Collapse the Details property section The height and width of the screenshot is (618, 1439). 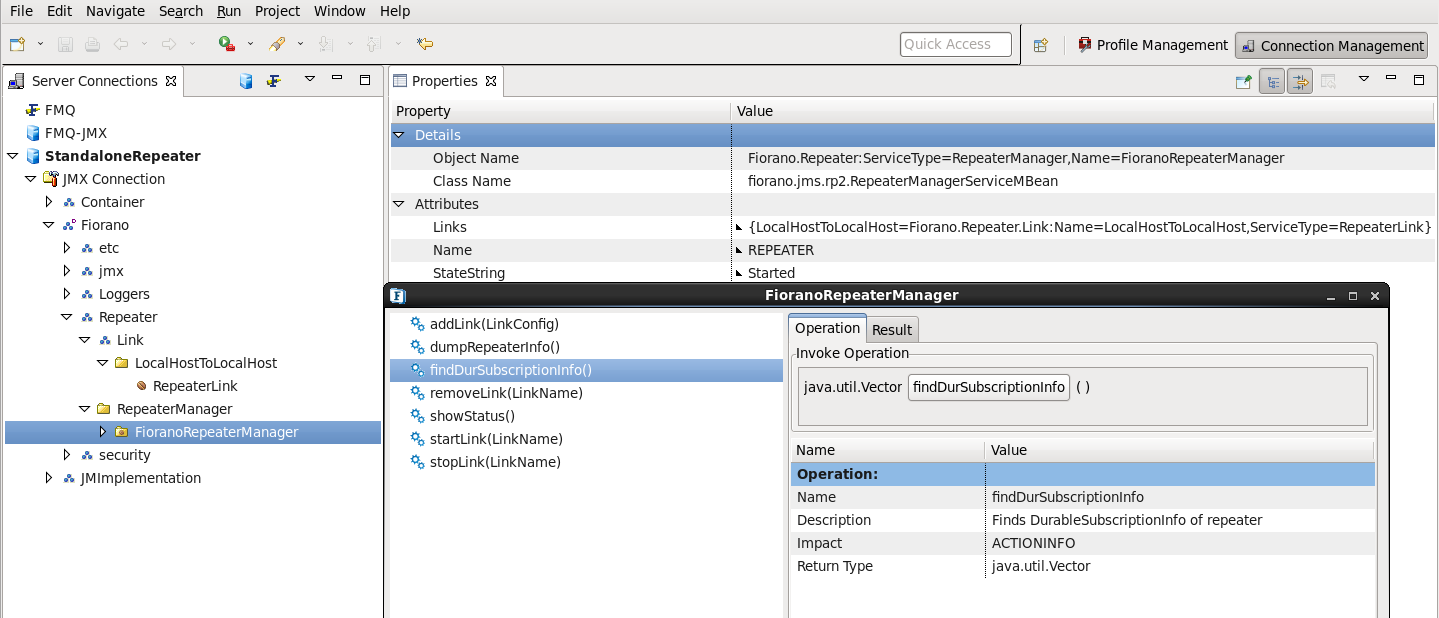pyautogui.click(x=399, y=135)
